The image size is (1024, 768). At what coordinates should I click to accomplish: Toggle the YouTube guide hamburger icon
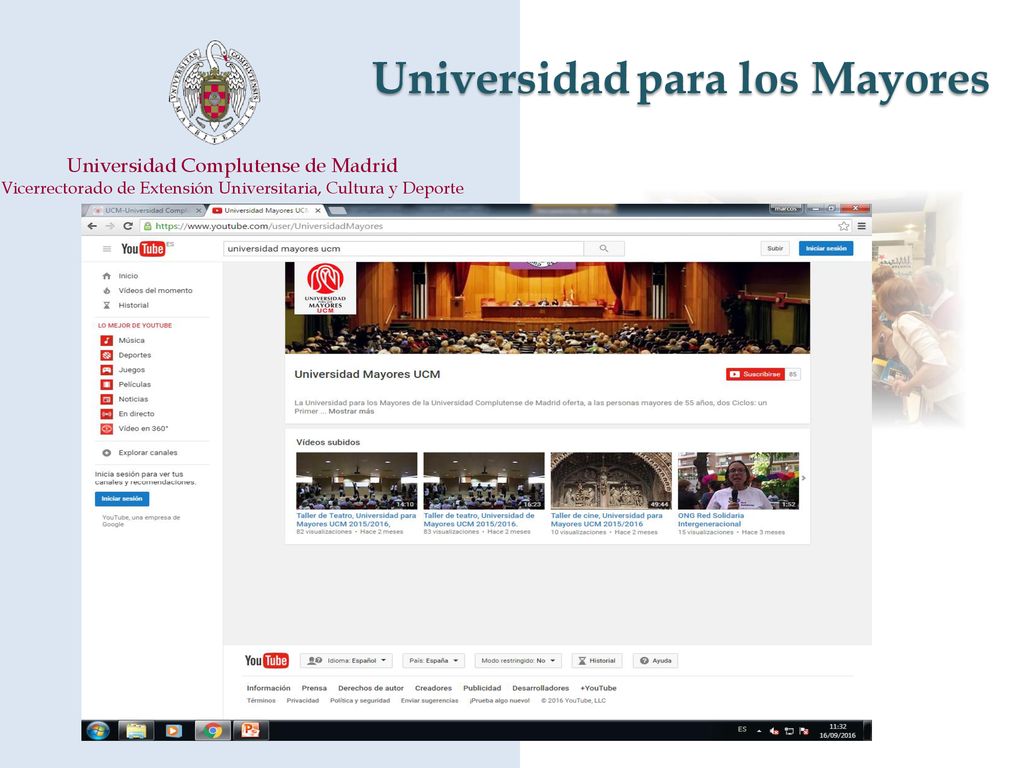pyautogui.click(x=107, y=249)
